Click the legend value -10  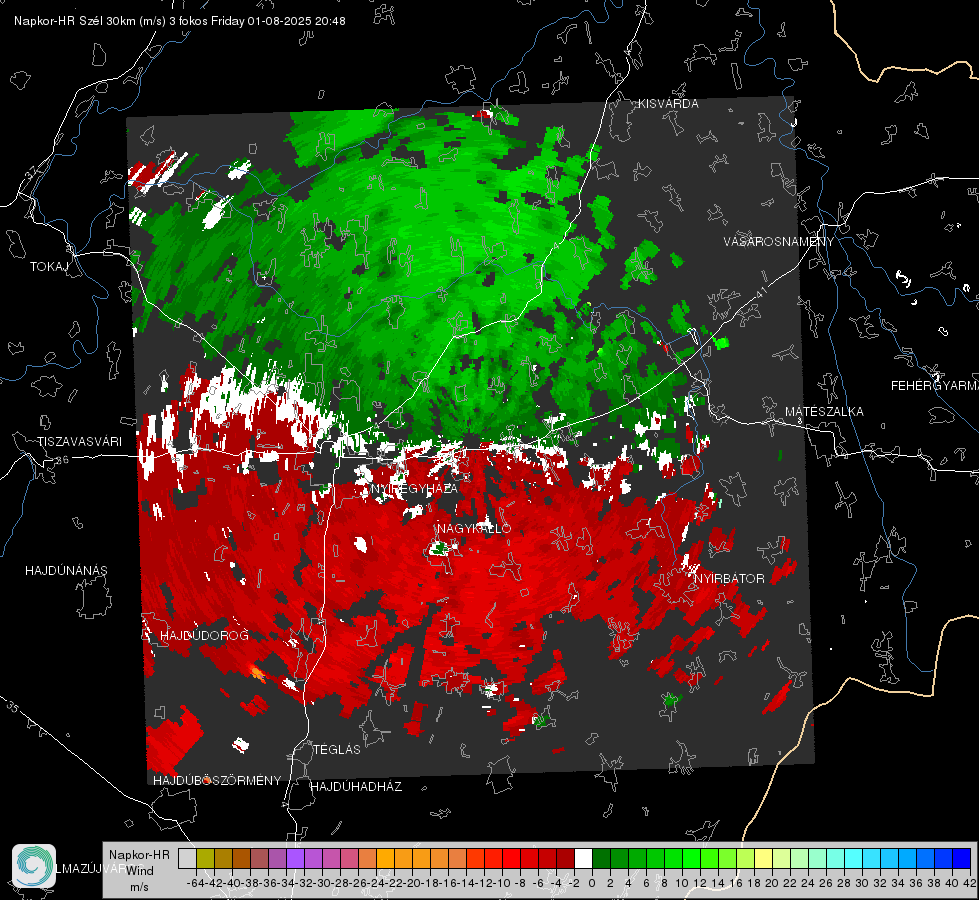point(501,883)
